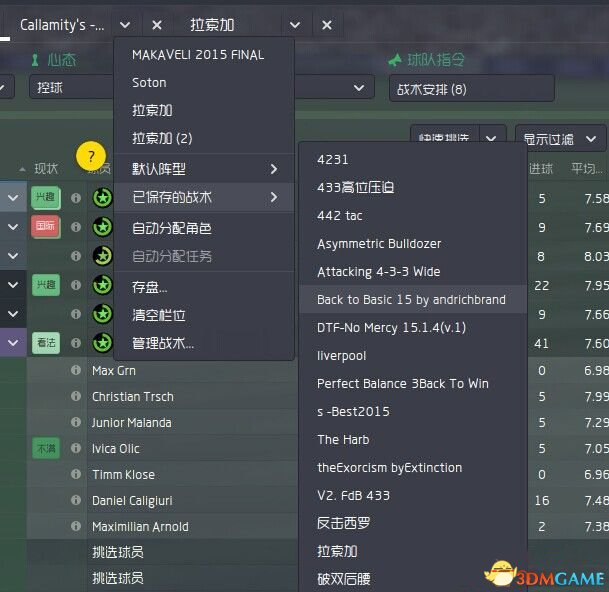Open the yellow question mark help icon
This screenshot has width=609, height=592.
(x=91, y=156)
